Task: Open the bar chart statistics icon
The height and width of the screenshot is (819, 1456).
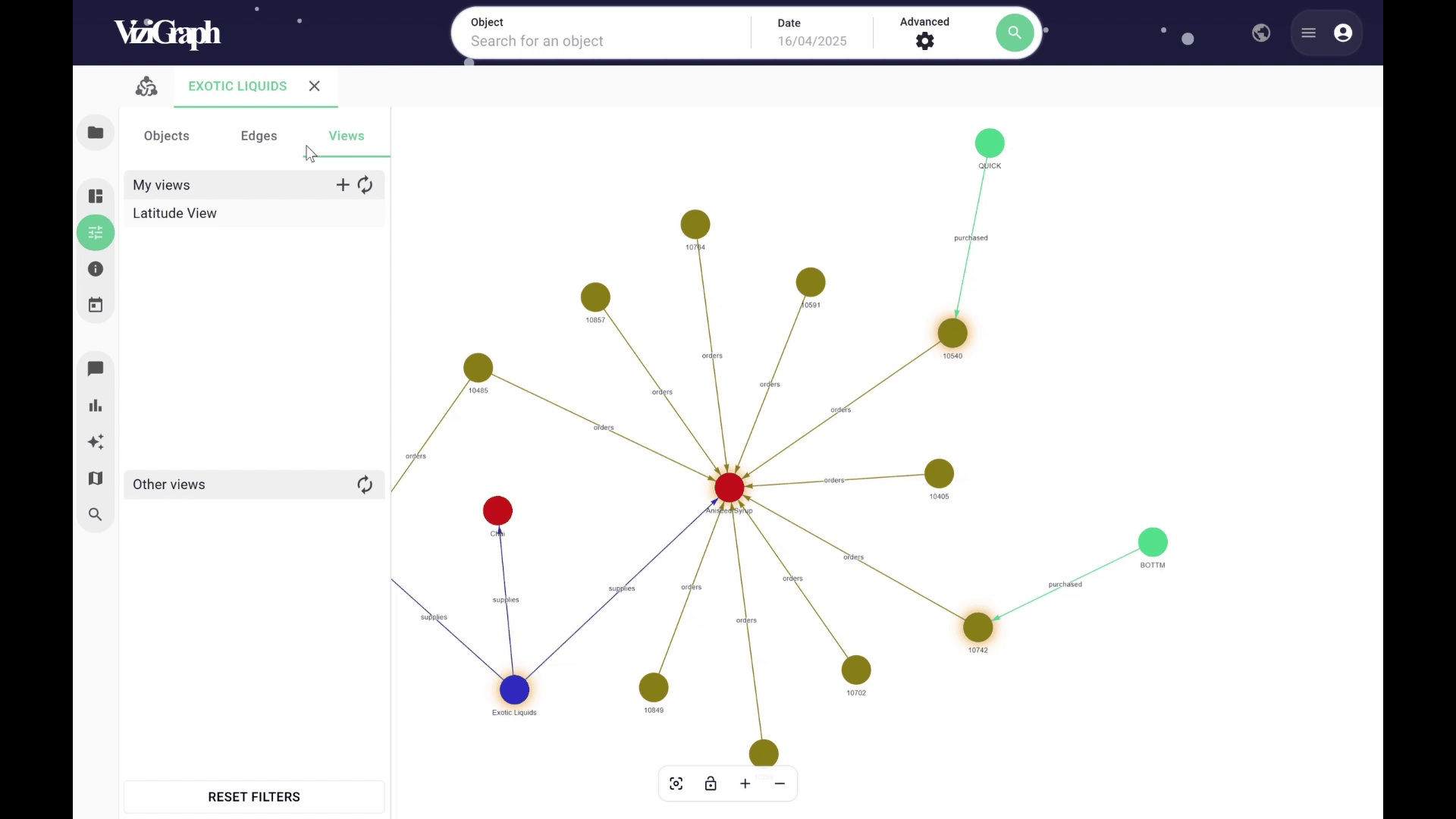Action: [96, 406]
